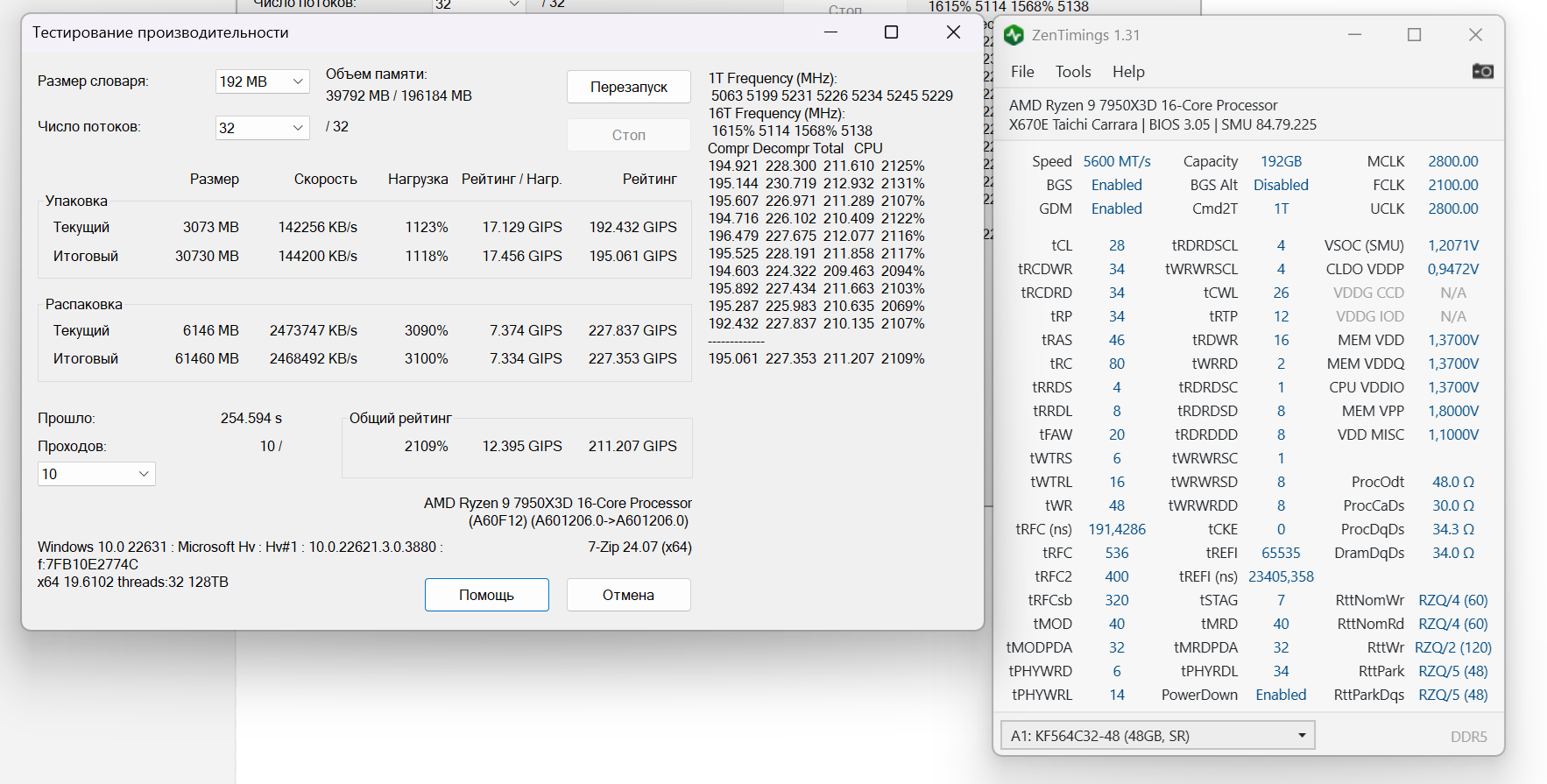Click the CLDO VDDP value 0,9472V

pyautogui.click(x=1453, y=269)
